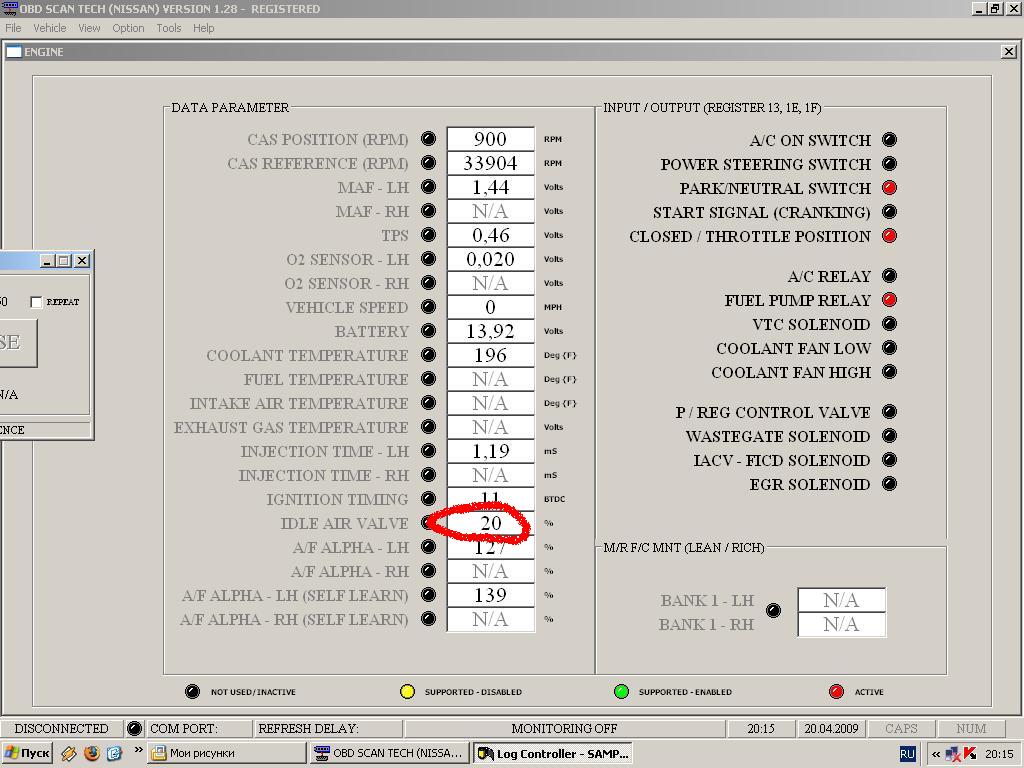Click the Firefox quick launch icon
This screenshot has width=1024, height=768.
point(91,753)
